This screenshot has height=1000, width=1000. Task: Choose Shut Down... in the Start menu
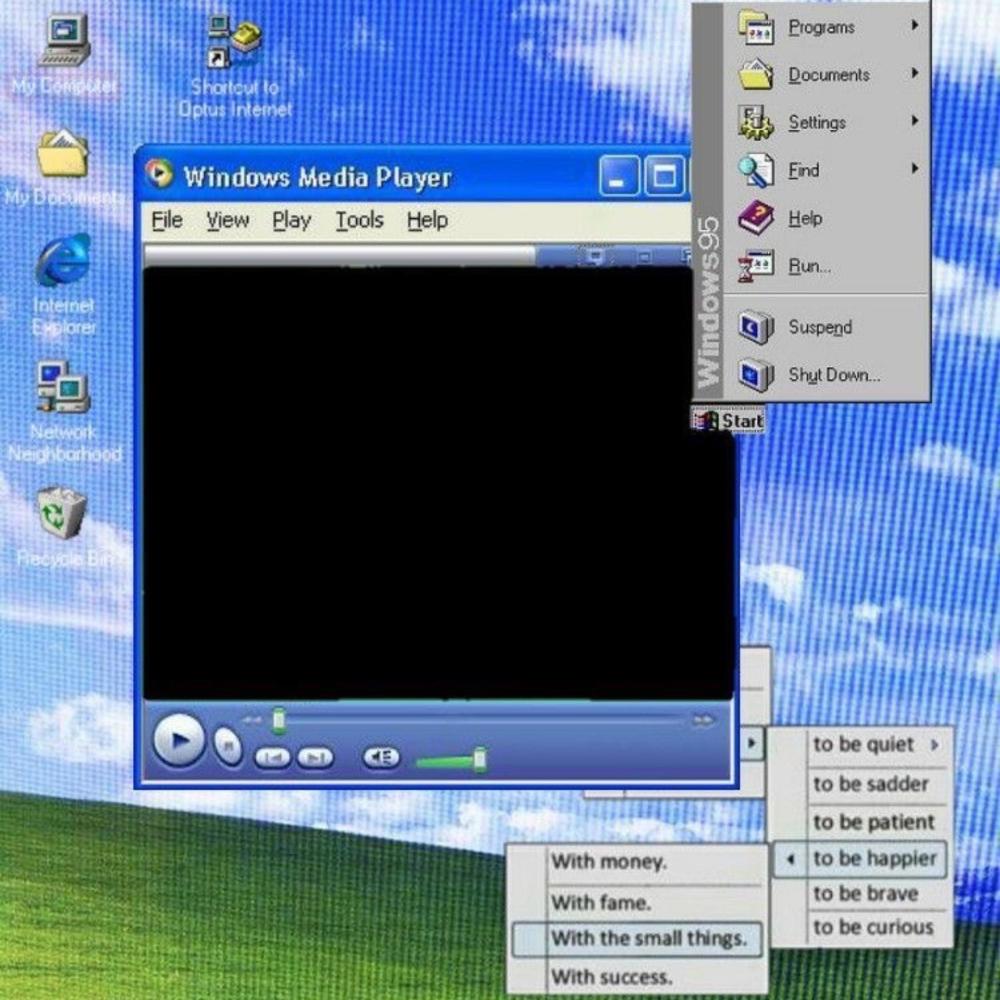click(827, 375)
